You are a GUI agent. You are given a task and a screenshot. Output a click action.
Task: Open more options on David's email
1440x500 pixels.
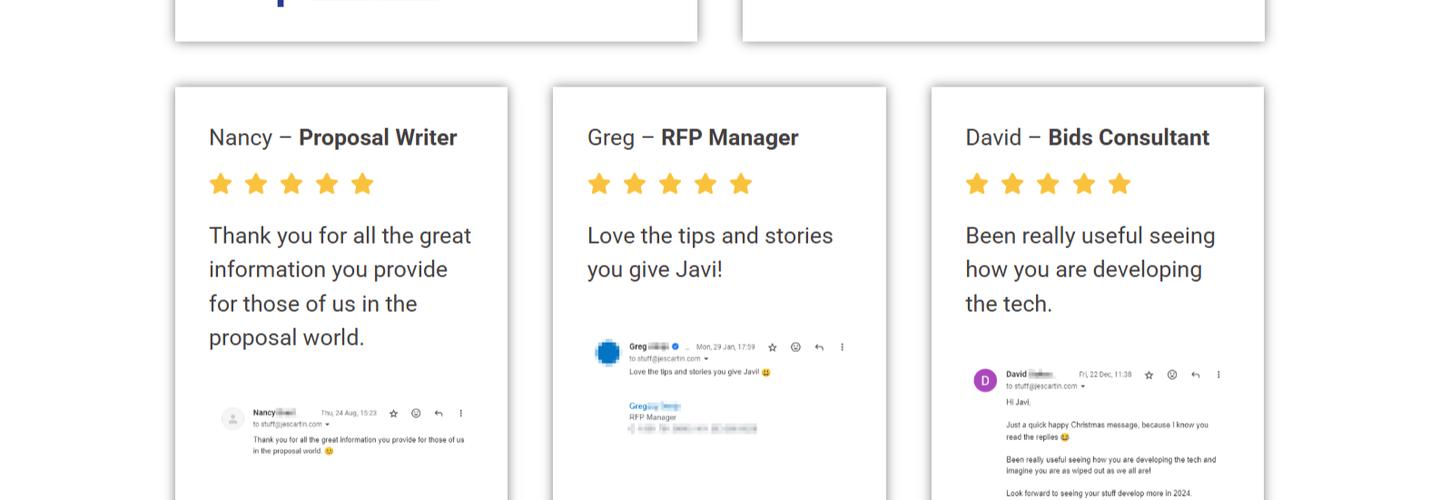[1218, 375]
